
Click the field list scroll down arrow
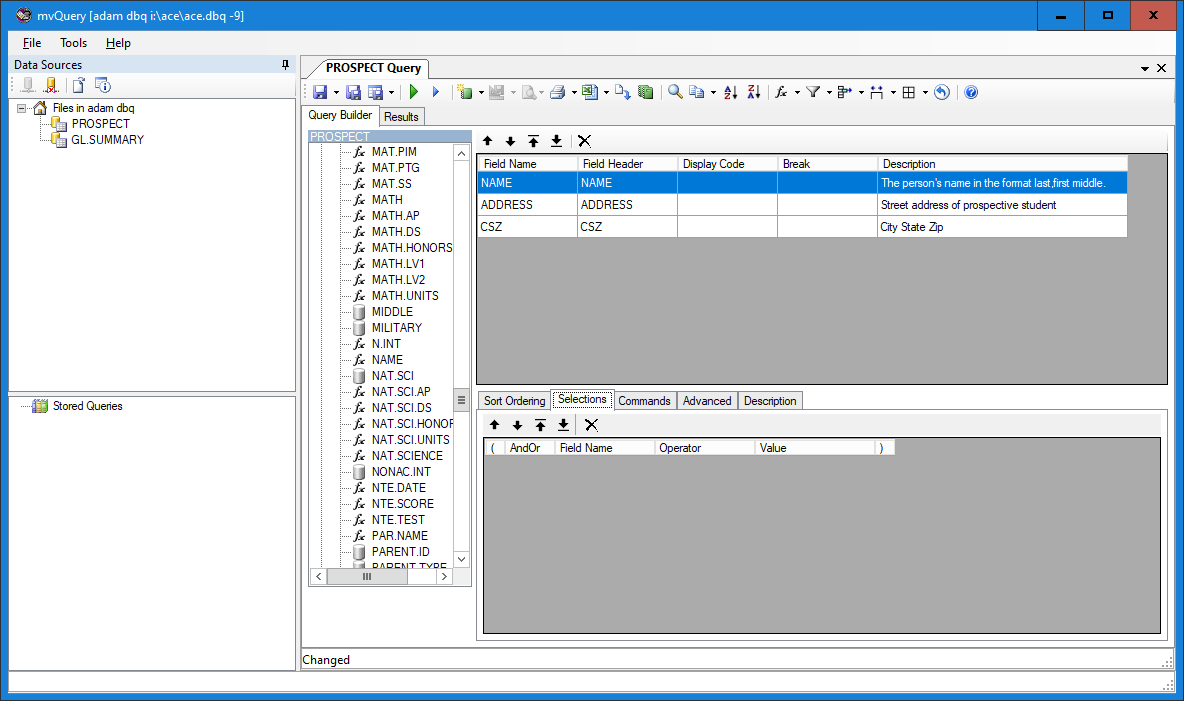[461, 559]
